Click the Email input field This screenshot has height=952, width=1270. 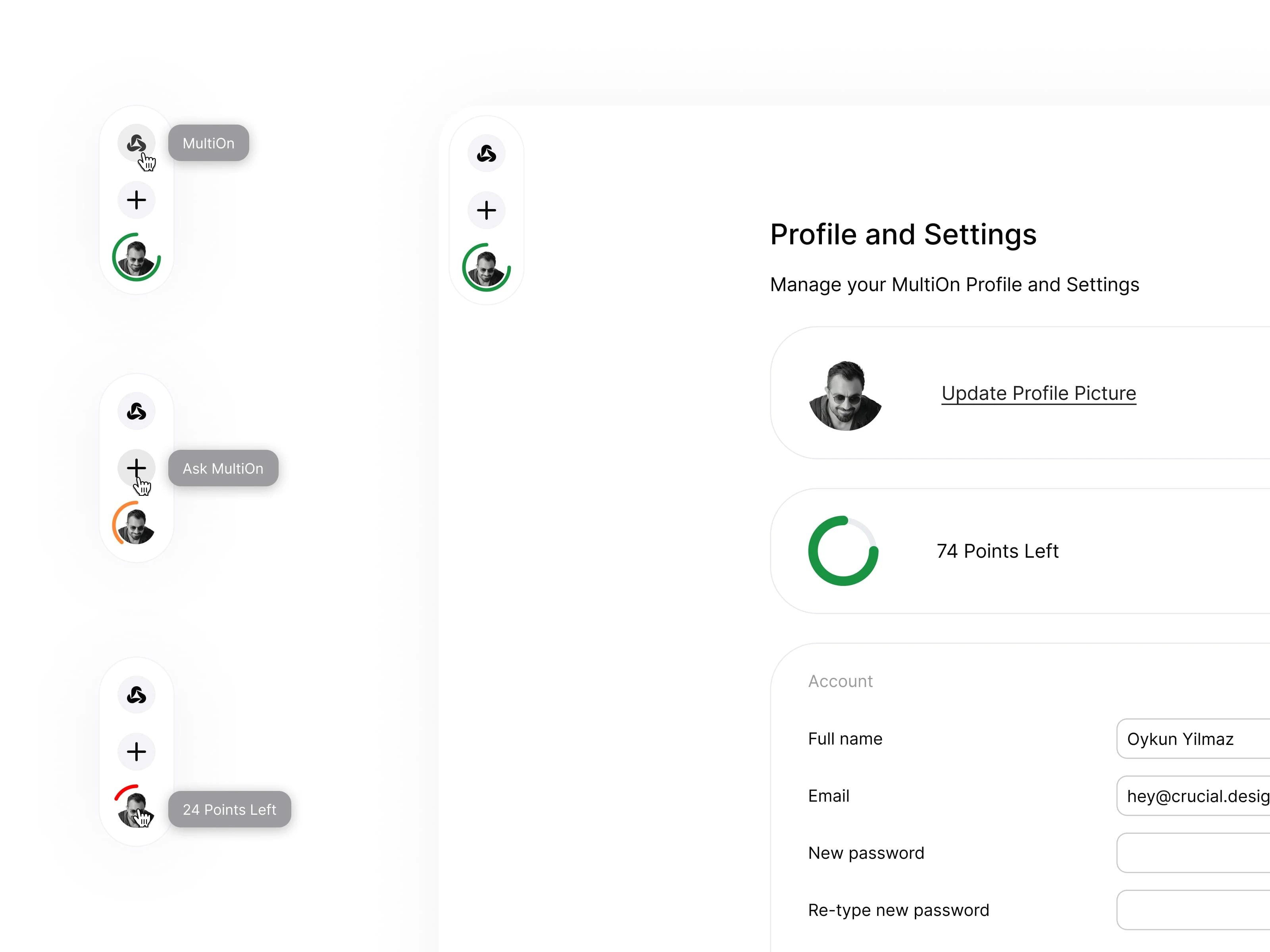coord(1193,796)
